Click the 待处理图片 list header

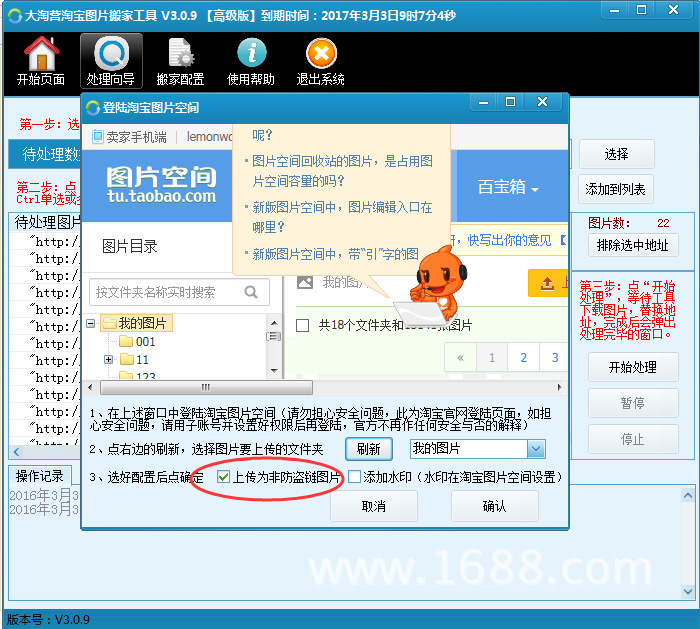click(x=45, y=221)
